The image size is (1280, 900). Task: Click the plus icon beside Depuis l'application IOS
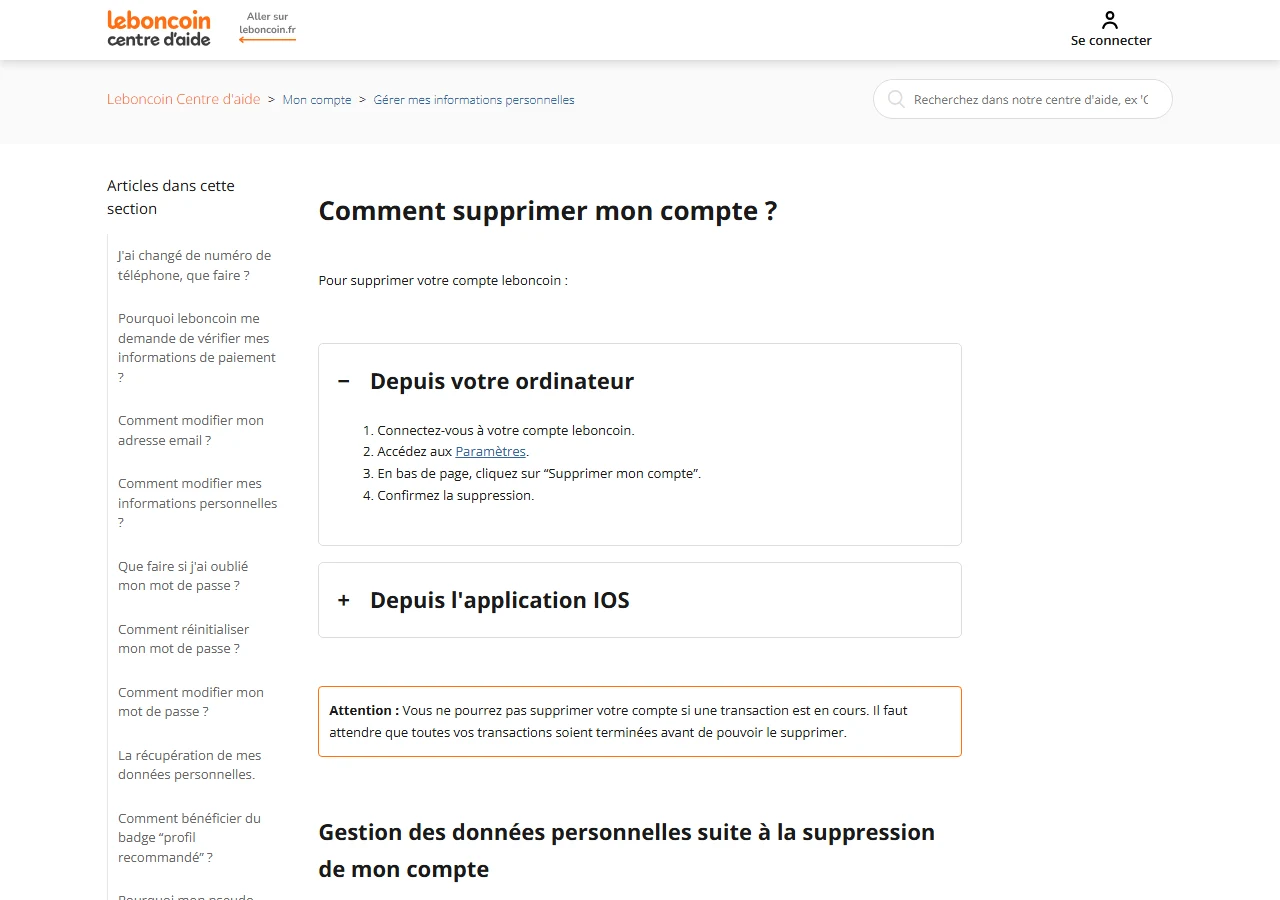(344, 600)
